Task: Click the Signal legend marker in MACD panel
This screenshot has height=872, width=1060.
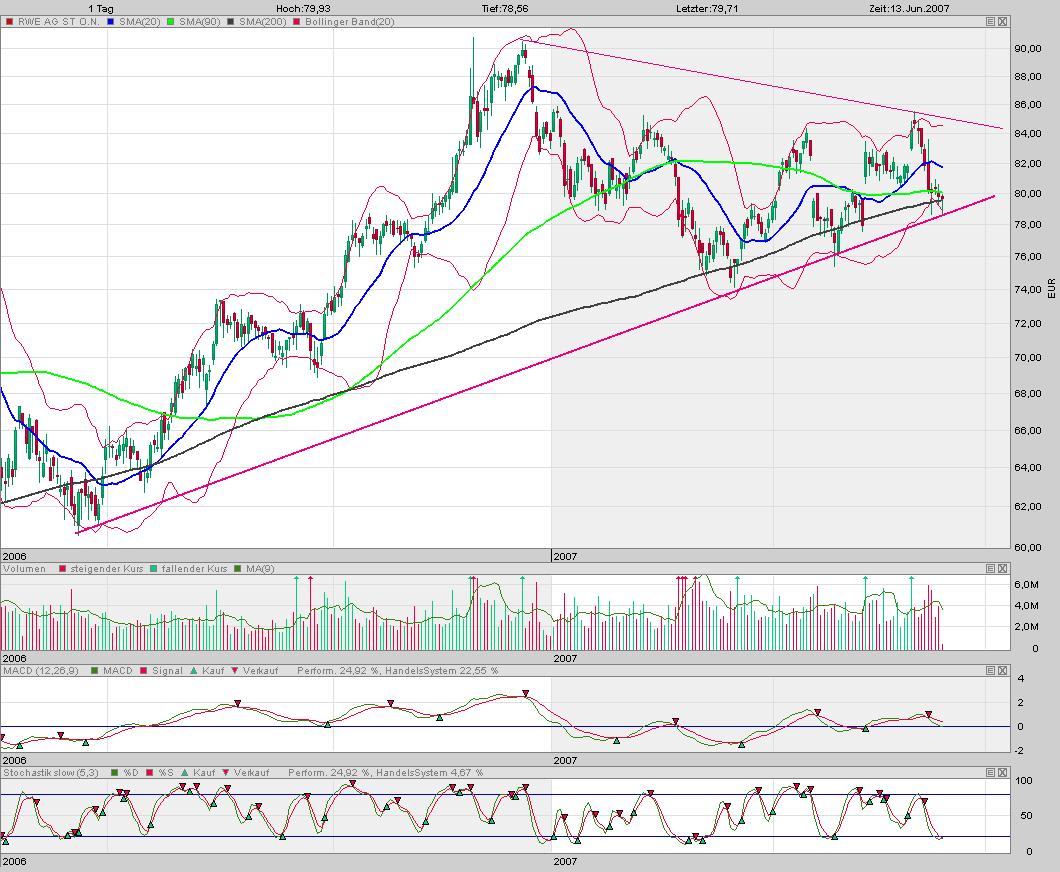Action: [x=142, y=670]
